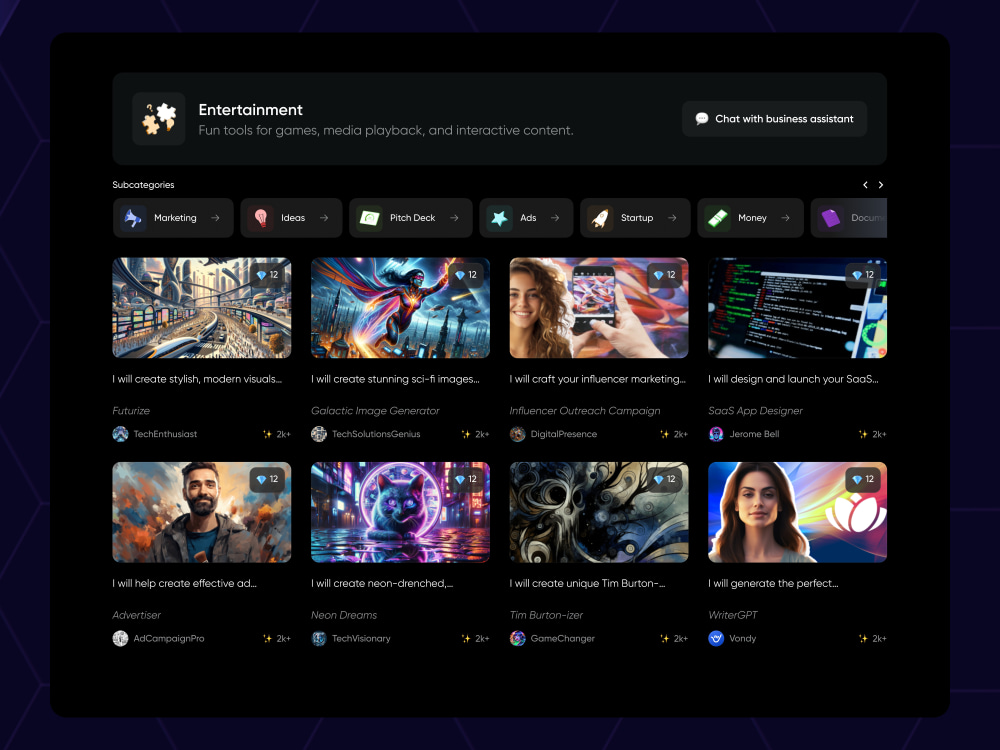Open the Galactic Image Generator superhero thumbnail
Screen dimensions: 1000x750
[401, 308]
